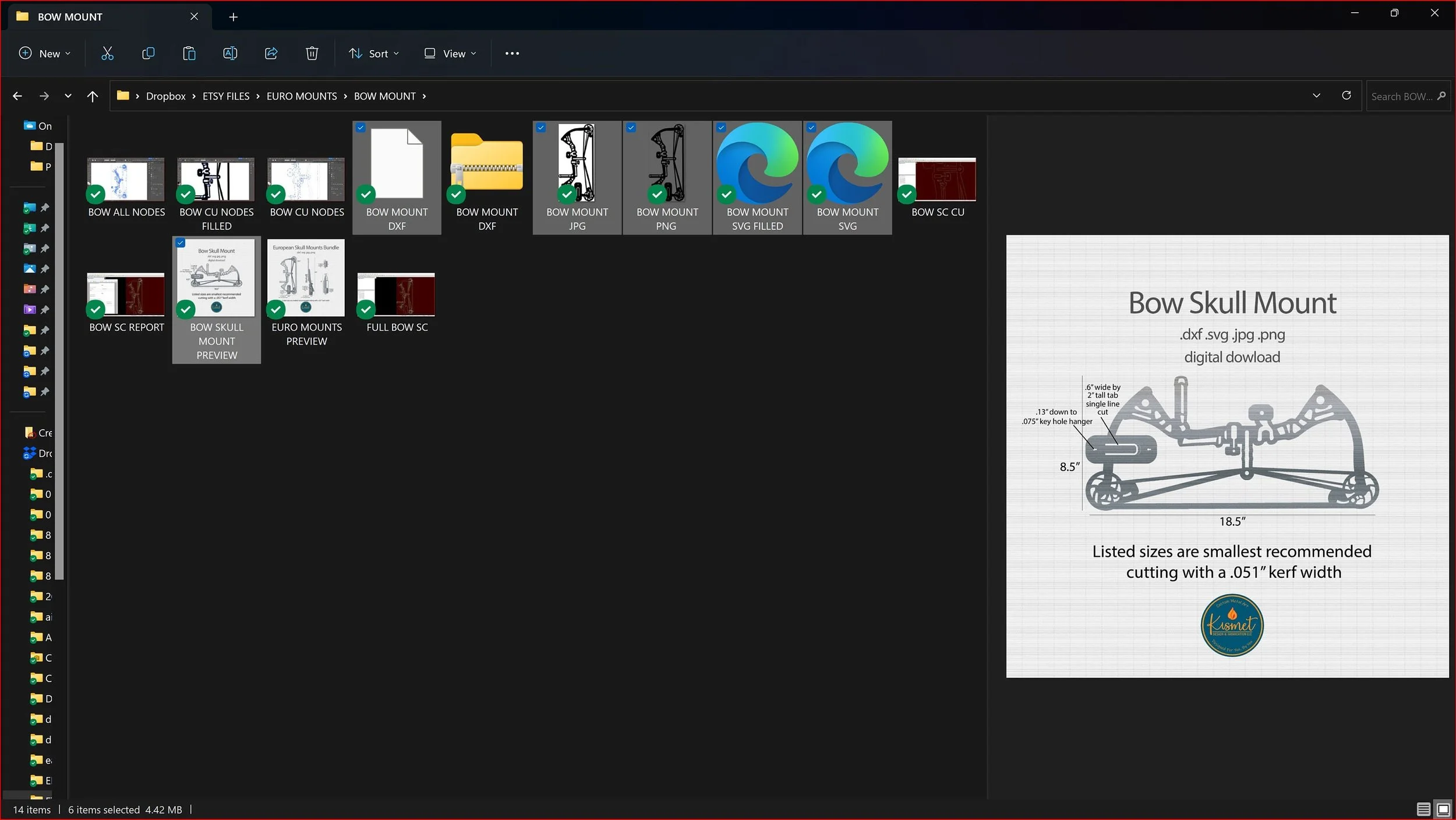Viewport: 1456px width, 820px height.
Task: Go up one folder level arrow
Action: tap(92, 96)
